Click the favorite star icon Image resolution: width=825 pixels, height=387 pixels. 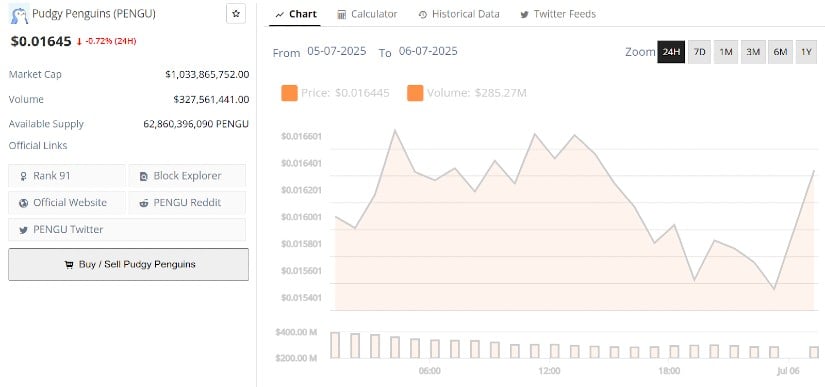pyautogui.click(x=236, y=14)
